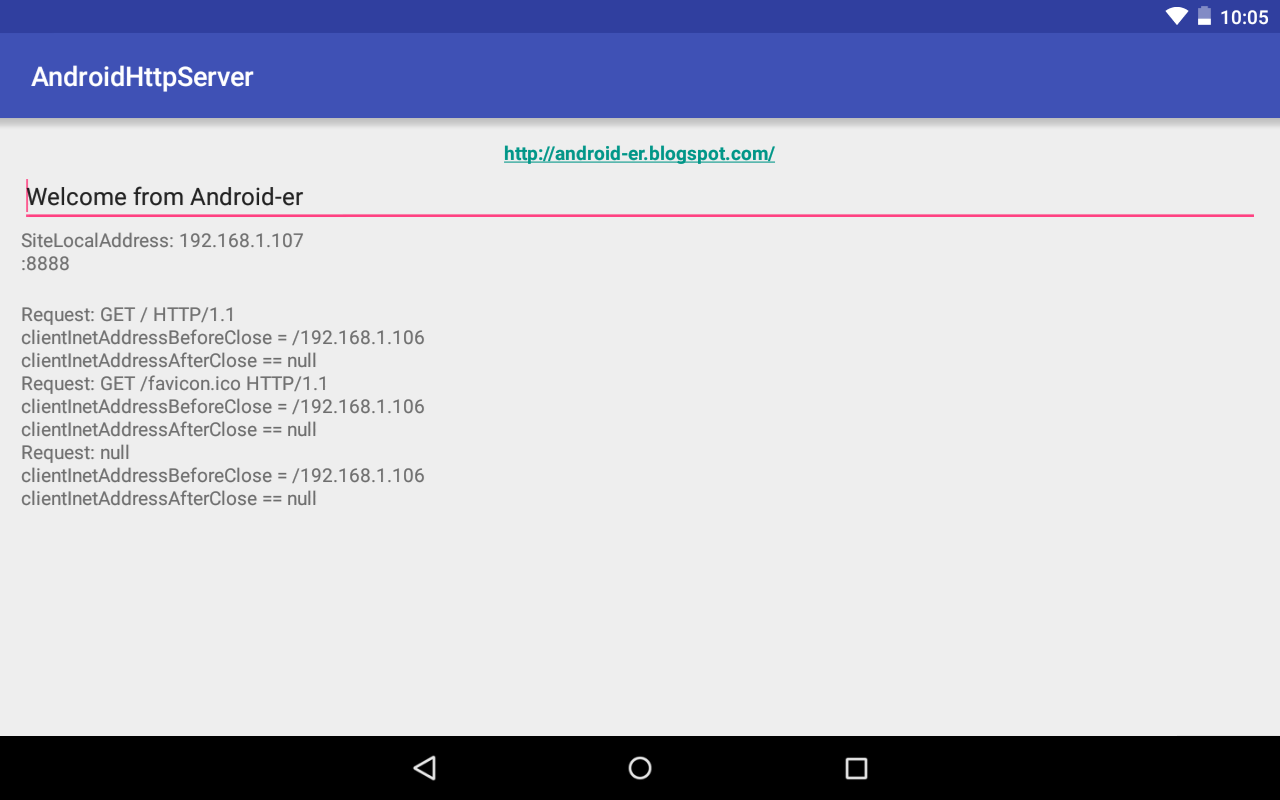Tap clientInetAddressBeforeClose line below 'Request: null'

223,476
